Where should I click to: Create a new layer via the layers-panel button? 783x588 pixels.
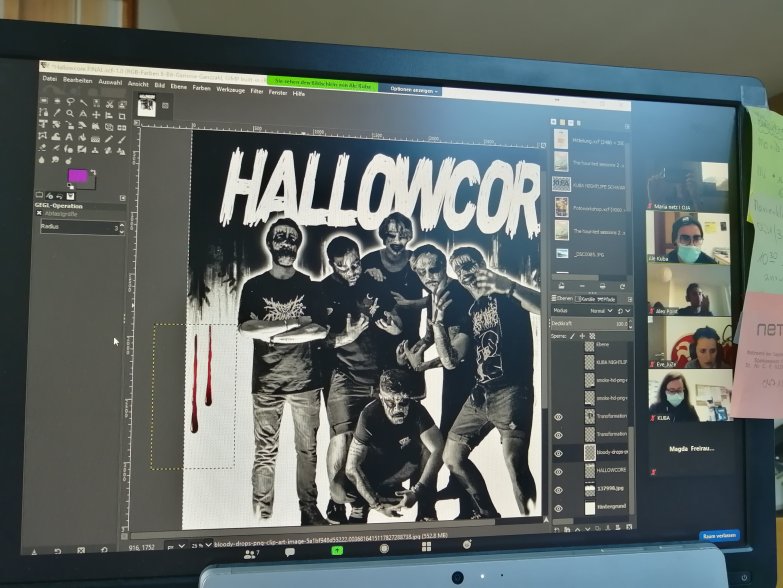coord(557,529)
